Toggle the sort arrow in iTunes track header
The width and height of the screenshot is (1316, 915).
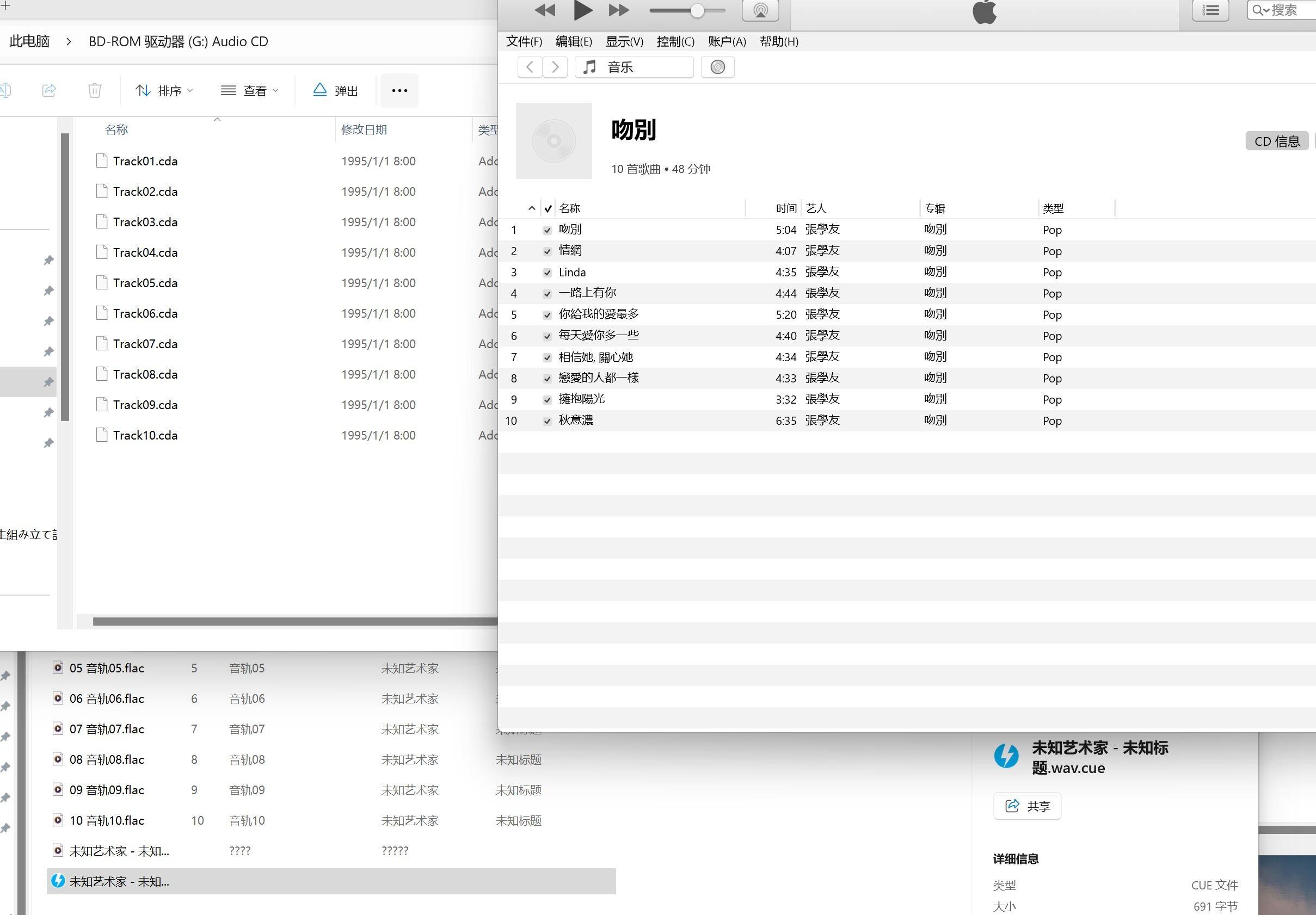pos(532,208)
